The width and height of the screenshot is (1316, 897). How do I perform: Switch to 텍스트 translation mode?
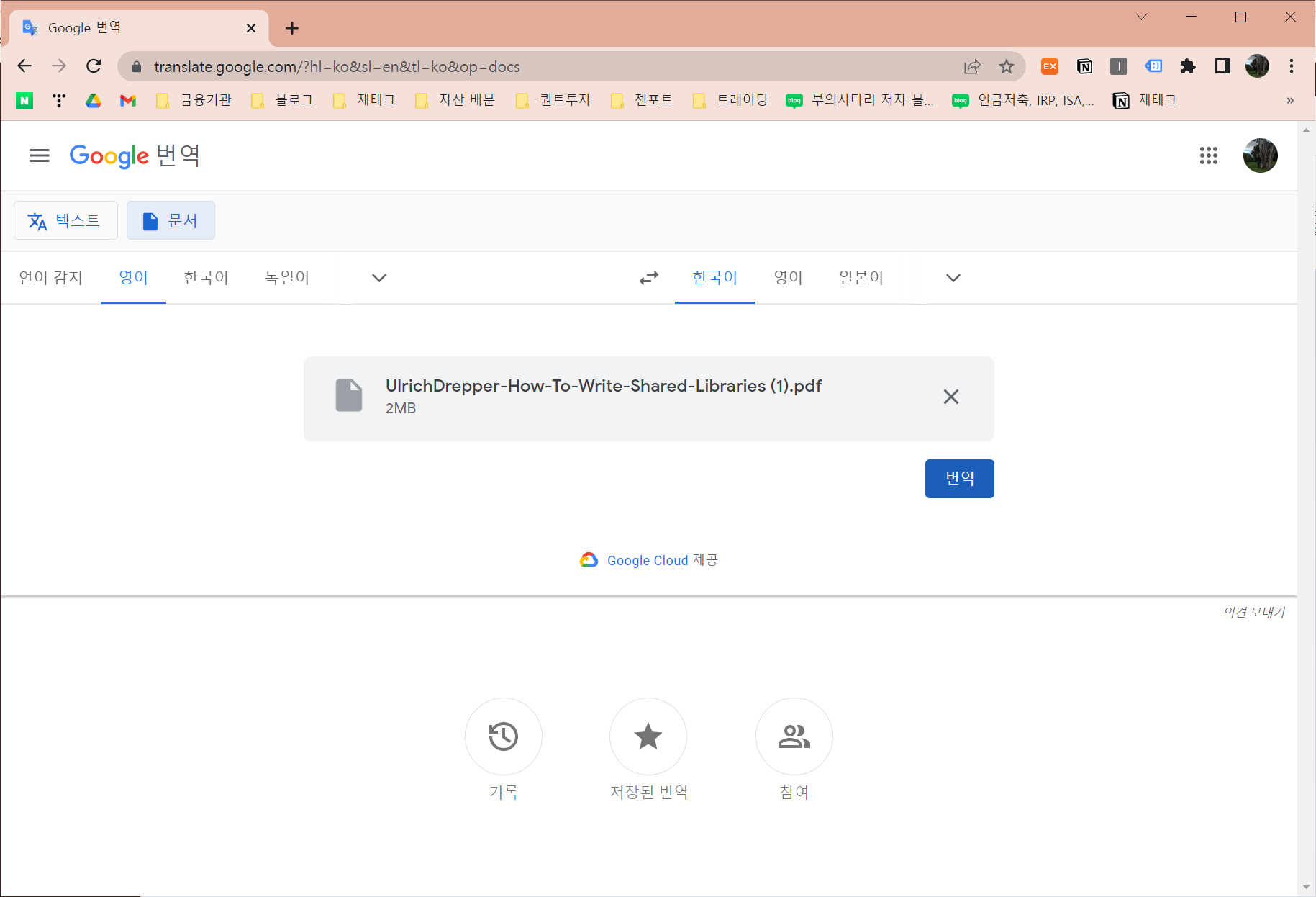pyautogui.click(x=65, y=220)
